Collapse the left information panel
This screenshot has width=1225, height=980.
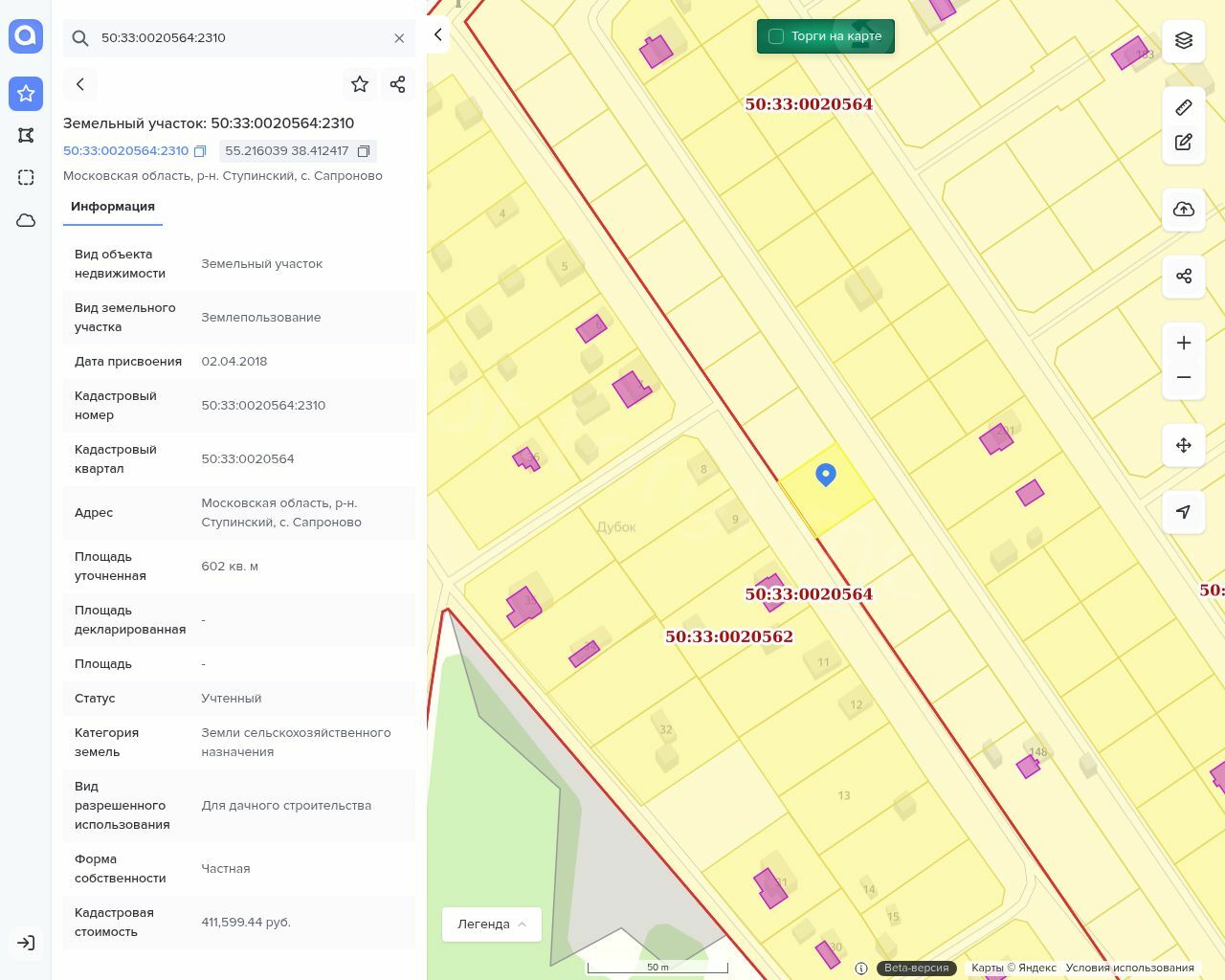click(437, 35)
